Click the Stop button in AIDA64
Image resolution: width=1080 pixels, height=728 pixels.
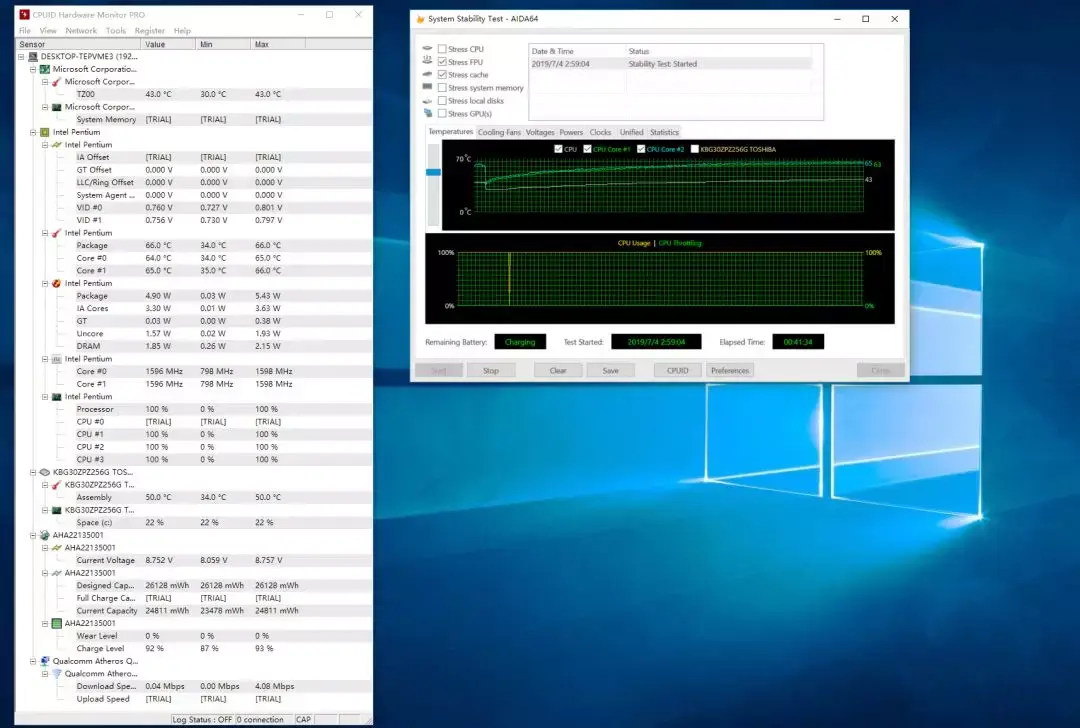[491, 371]
